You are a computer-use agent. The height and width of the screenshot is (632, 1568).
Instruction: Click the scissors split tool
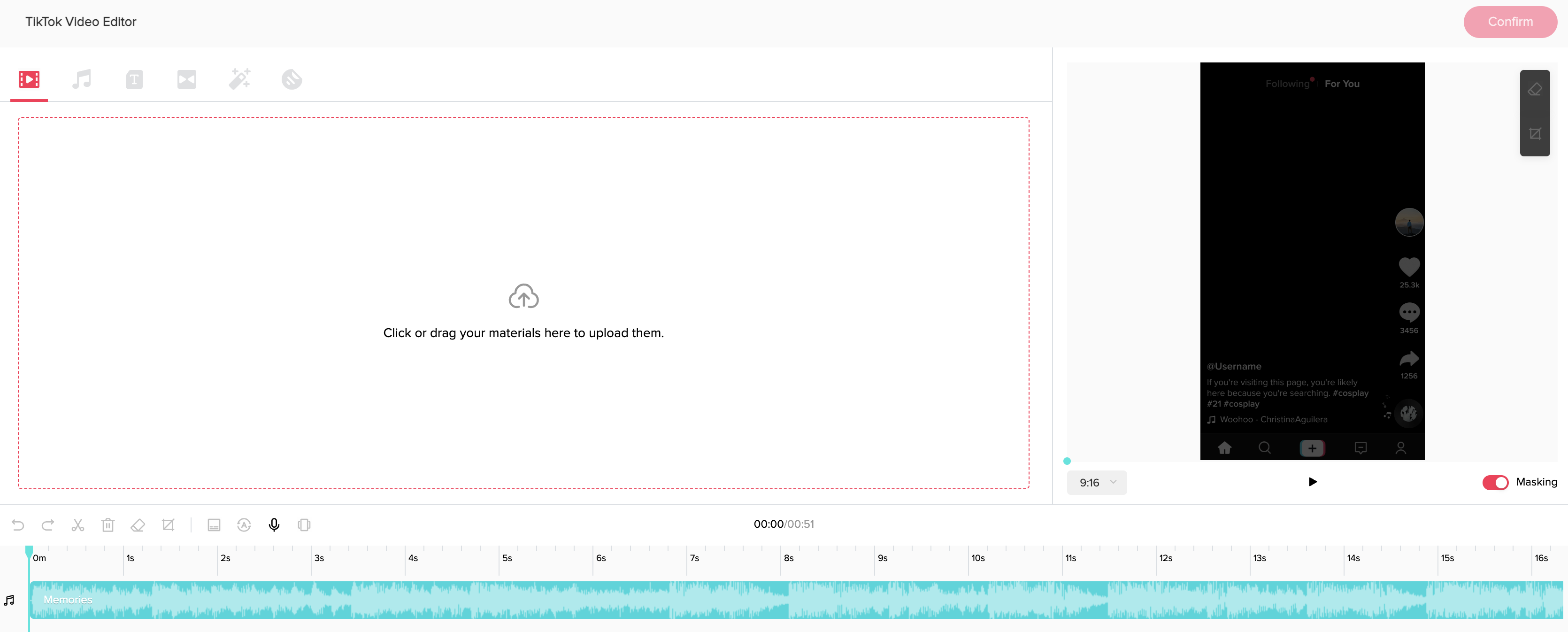click(x=78, y=525)
